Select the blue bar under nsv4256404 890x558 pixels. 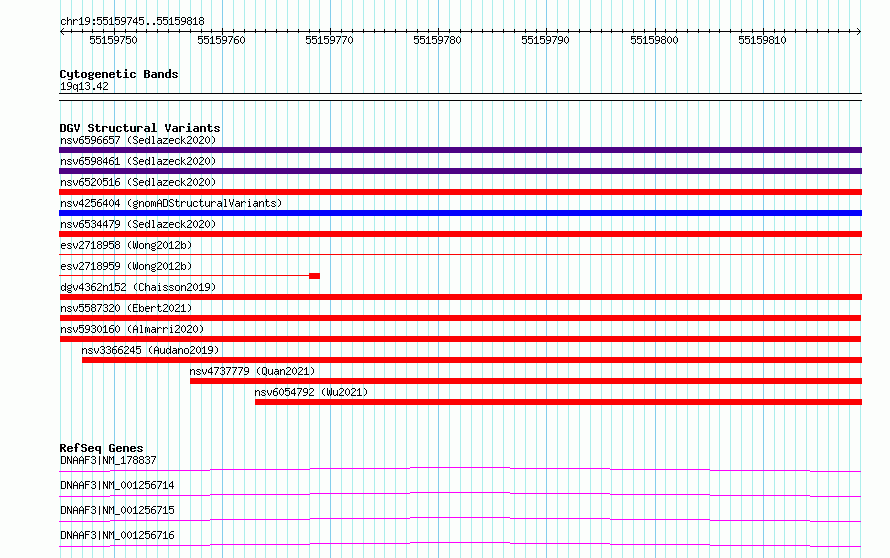(x=460, y=213)
